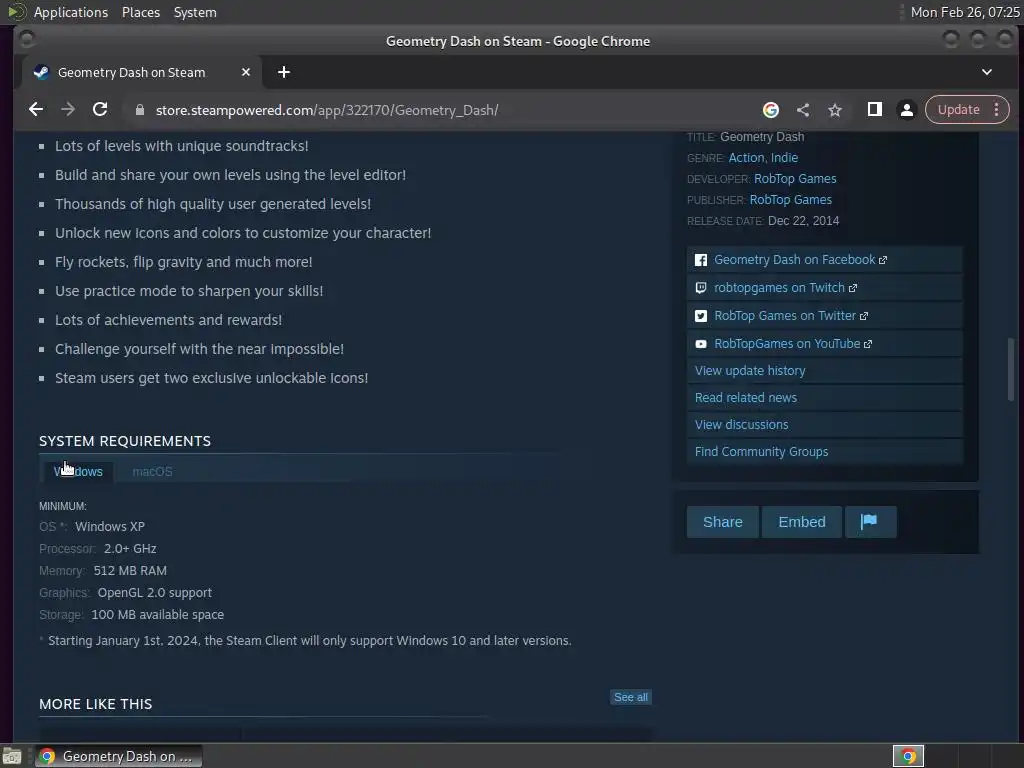Open a new tab with plus button
Viewport: 1024px width, 768px height.
(x=283, y=72)
